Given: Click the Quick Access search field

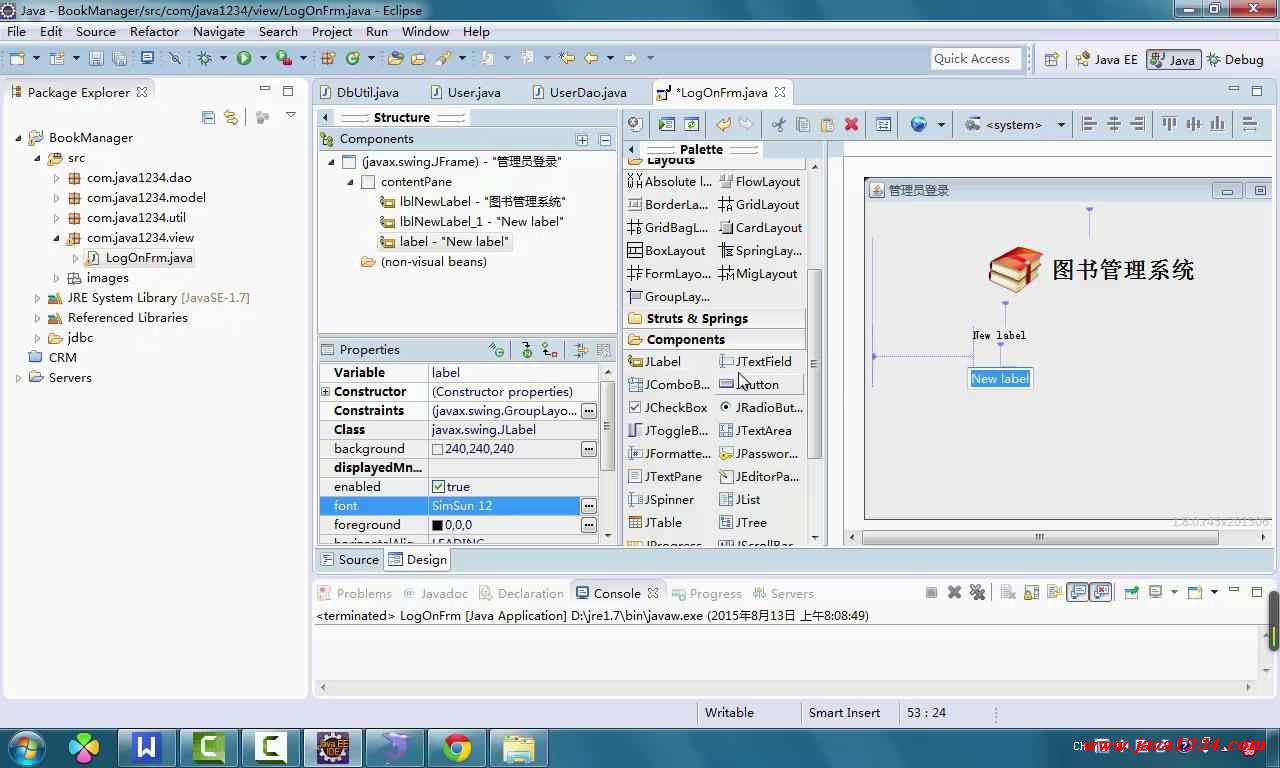Looking at the screenshot, I should 976,59.
